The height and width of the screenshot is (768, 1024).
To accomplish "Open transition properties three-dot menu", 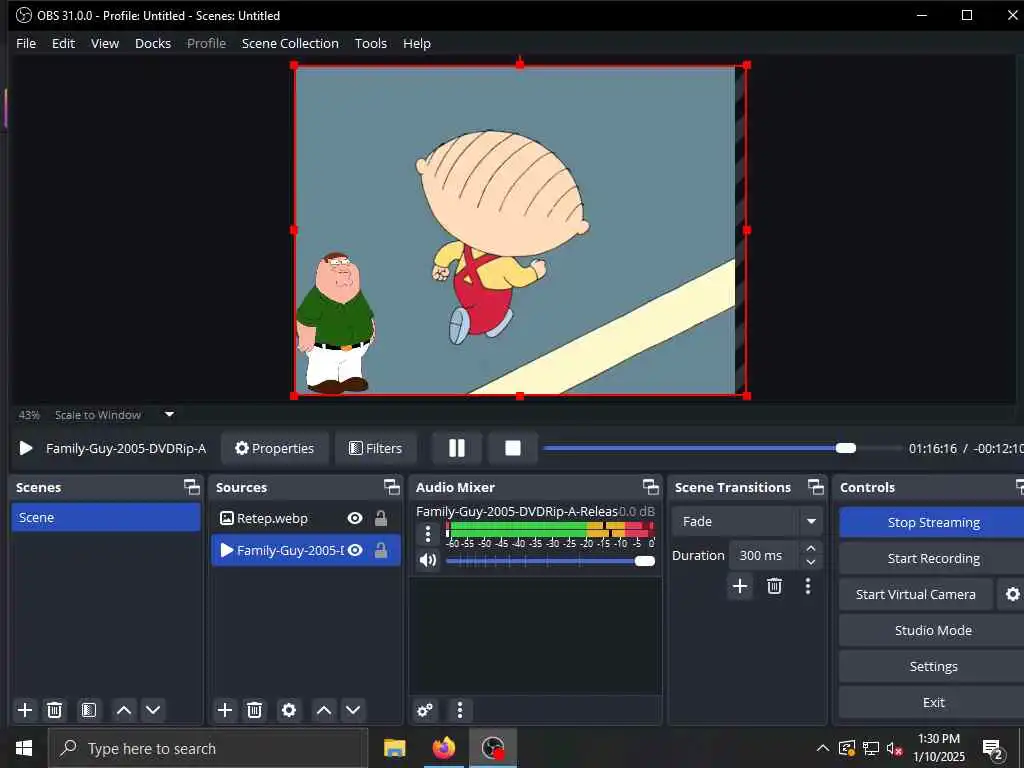I will (x=808, y=586).
